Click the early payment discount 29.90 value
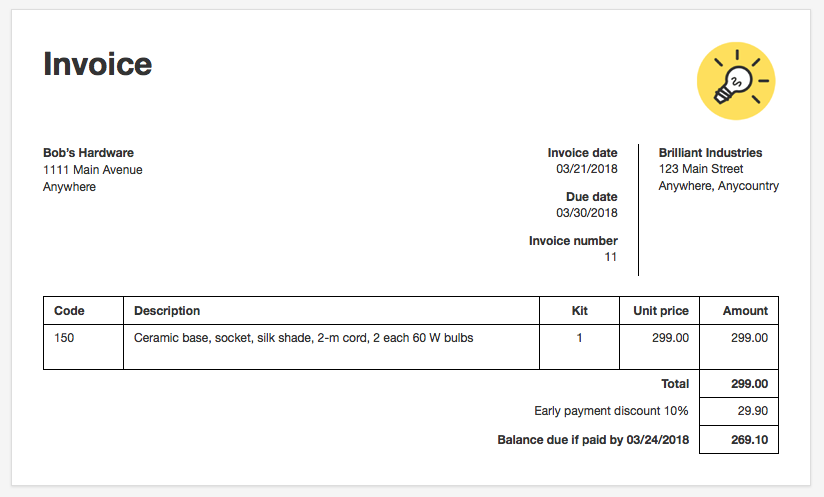 click(753, 411)
